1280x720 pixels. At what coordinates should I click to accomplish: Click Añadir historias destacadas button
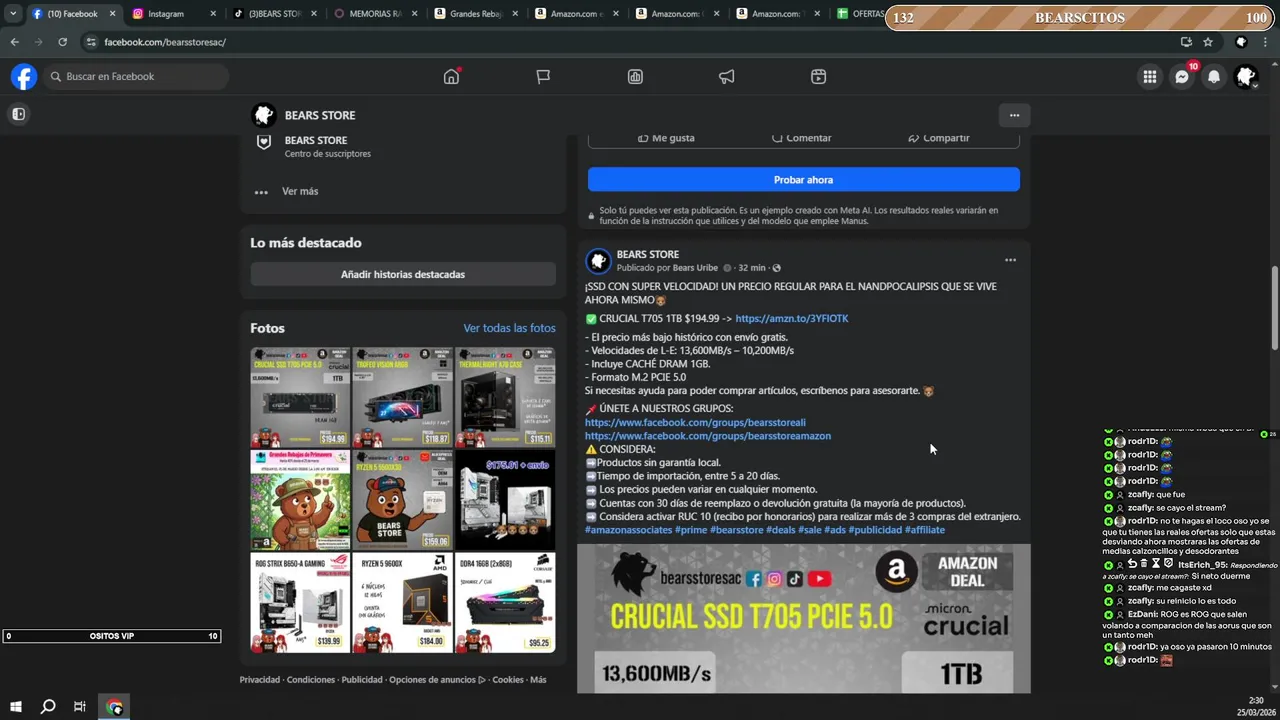click(403, 274)
